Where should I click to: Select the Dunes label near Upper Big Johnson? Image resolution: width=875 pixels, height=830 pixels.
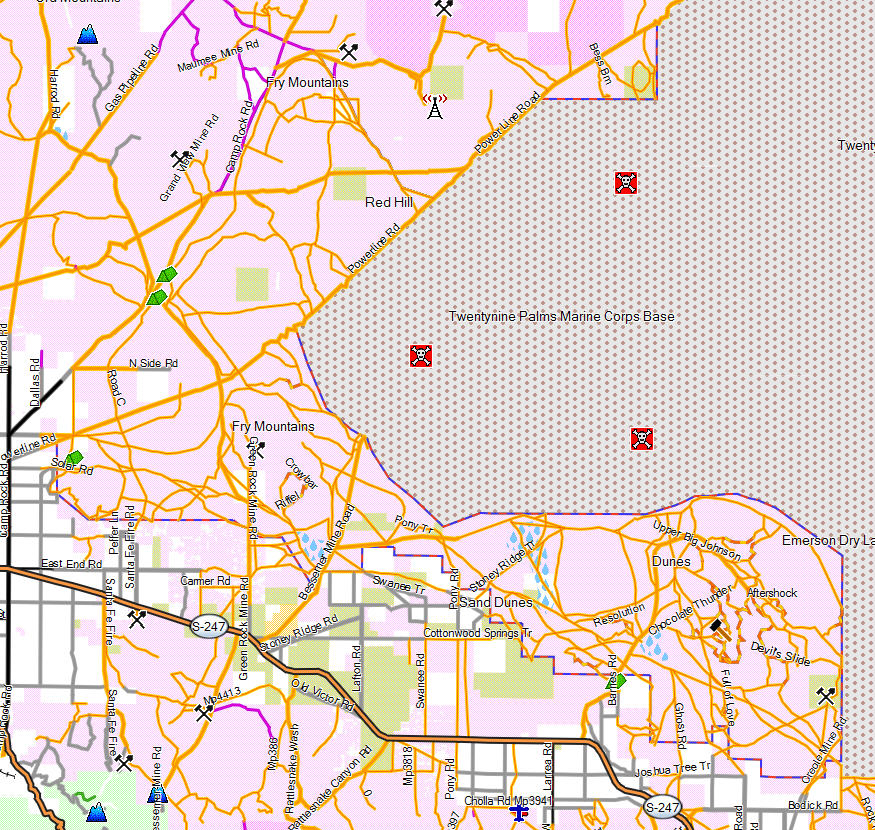[671, 561]
